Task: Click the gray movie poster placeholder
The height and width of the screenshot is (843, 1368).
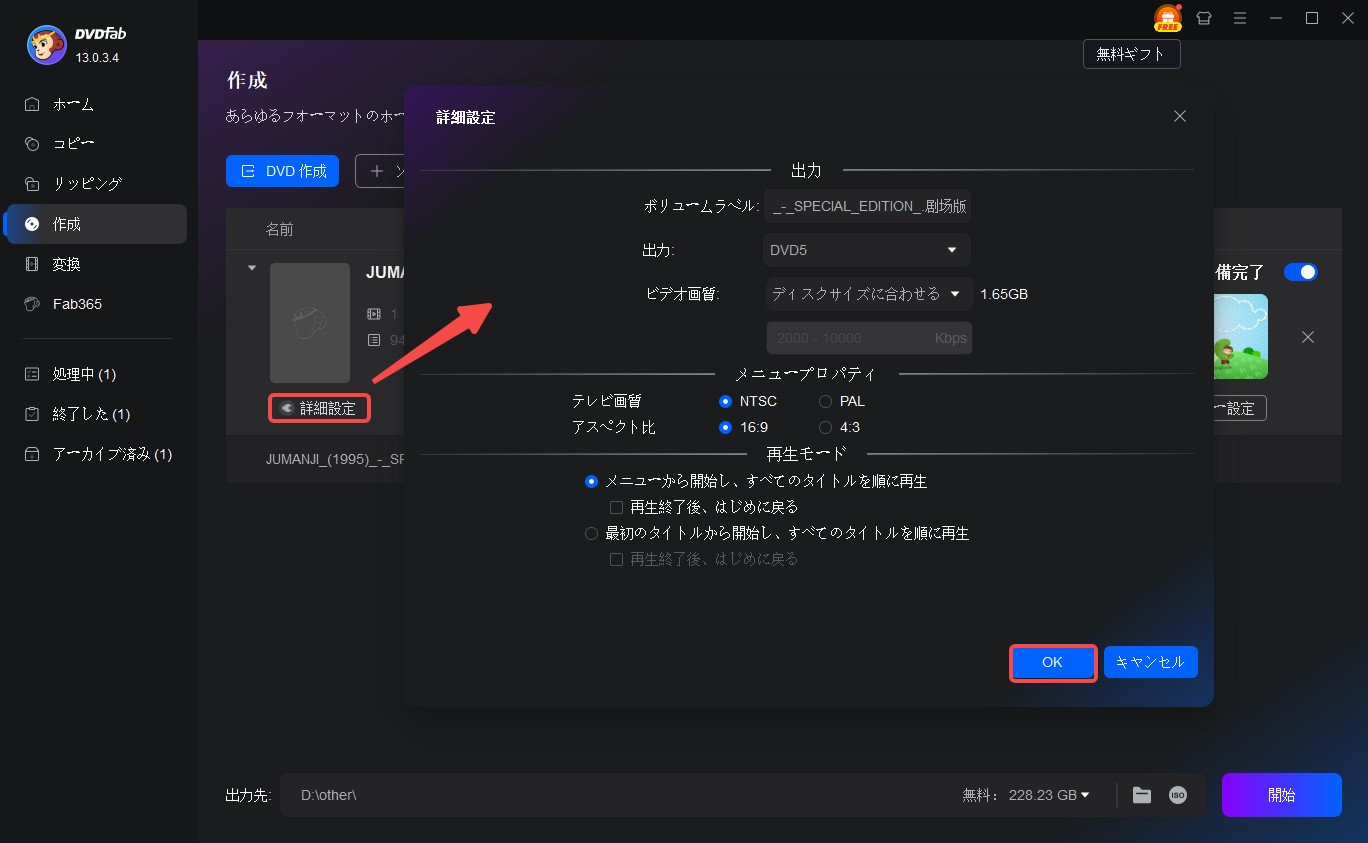Action: 310,323
